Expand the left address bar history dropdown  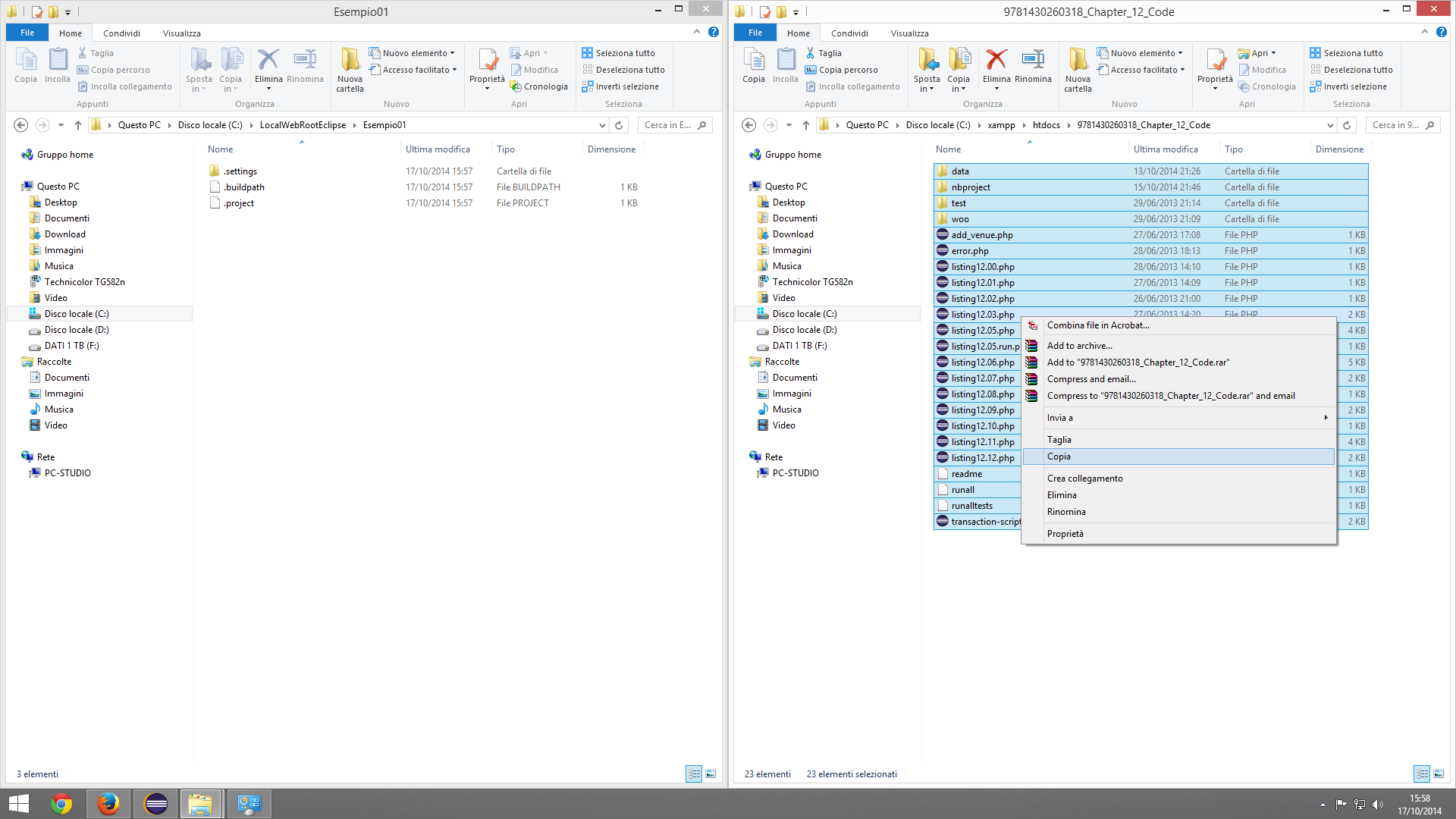(x=602, y=125)
